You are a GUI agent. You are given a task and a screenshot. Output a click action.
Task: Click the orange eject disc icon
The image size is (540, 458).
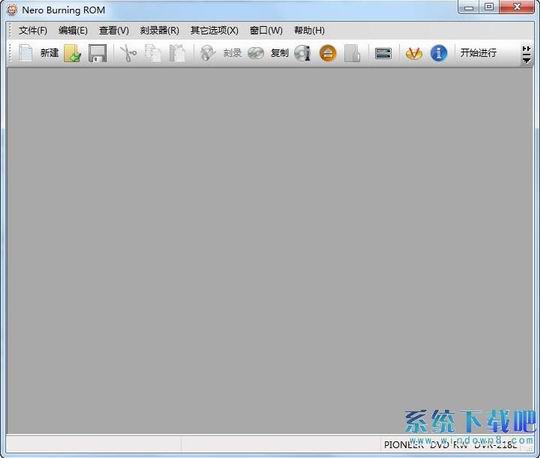coord(328,53)
